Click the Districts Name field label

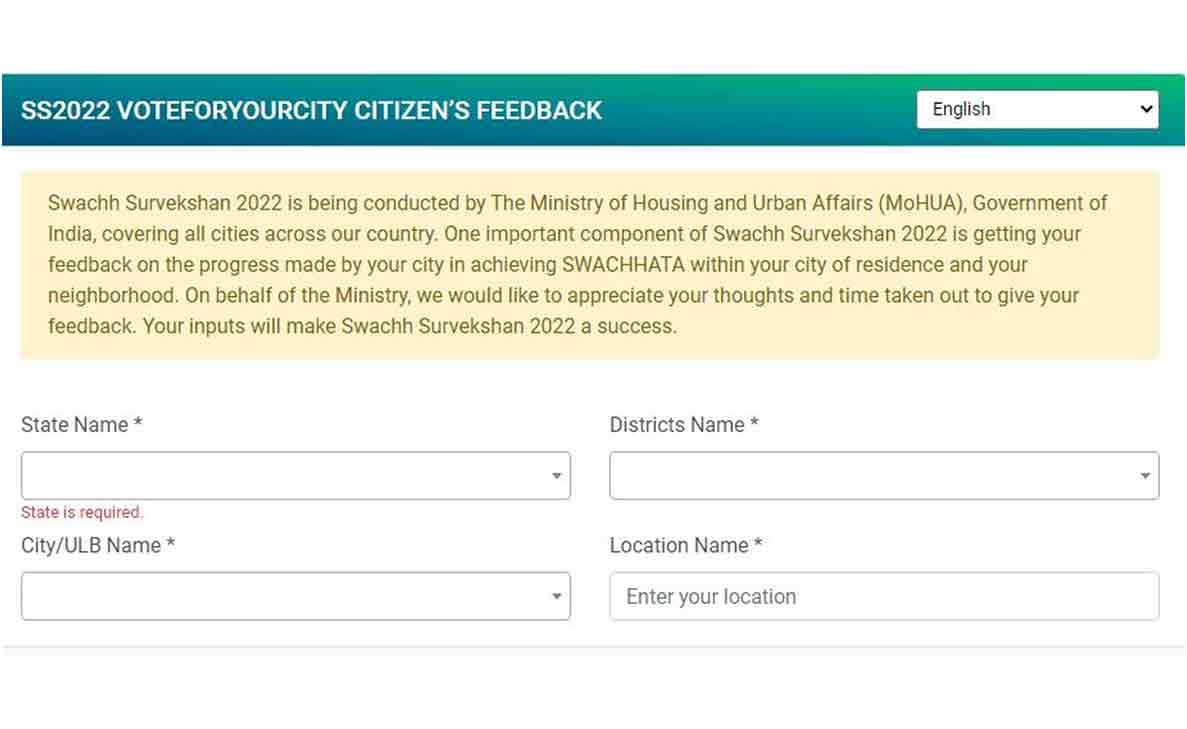pos(677,425)
